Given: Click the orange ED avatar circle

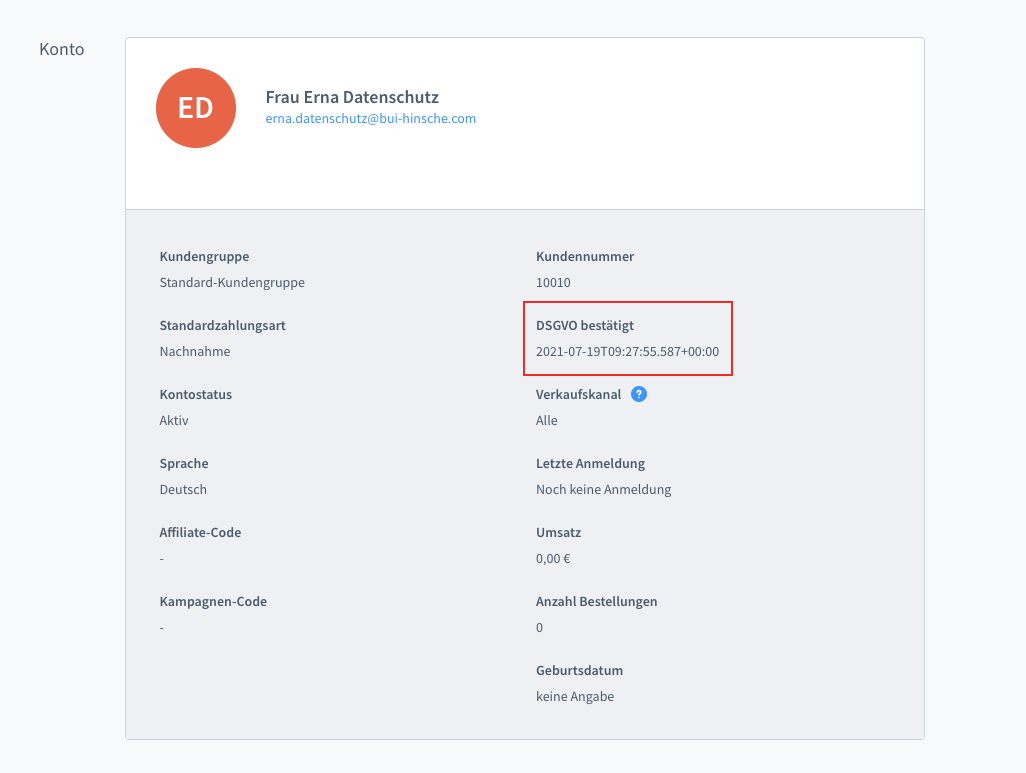Looking at the screenshot, I should pos(196,108).
